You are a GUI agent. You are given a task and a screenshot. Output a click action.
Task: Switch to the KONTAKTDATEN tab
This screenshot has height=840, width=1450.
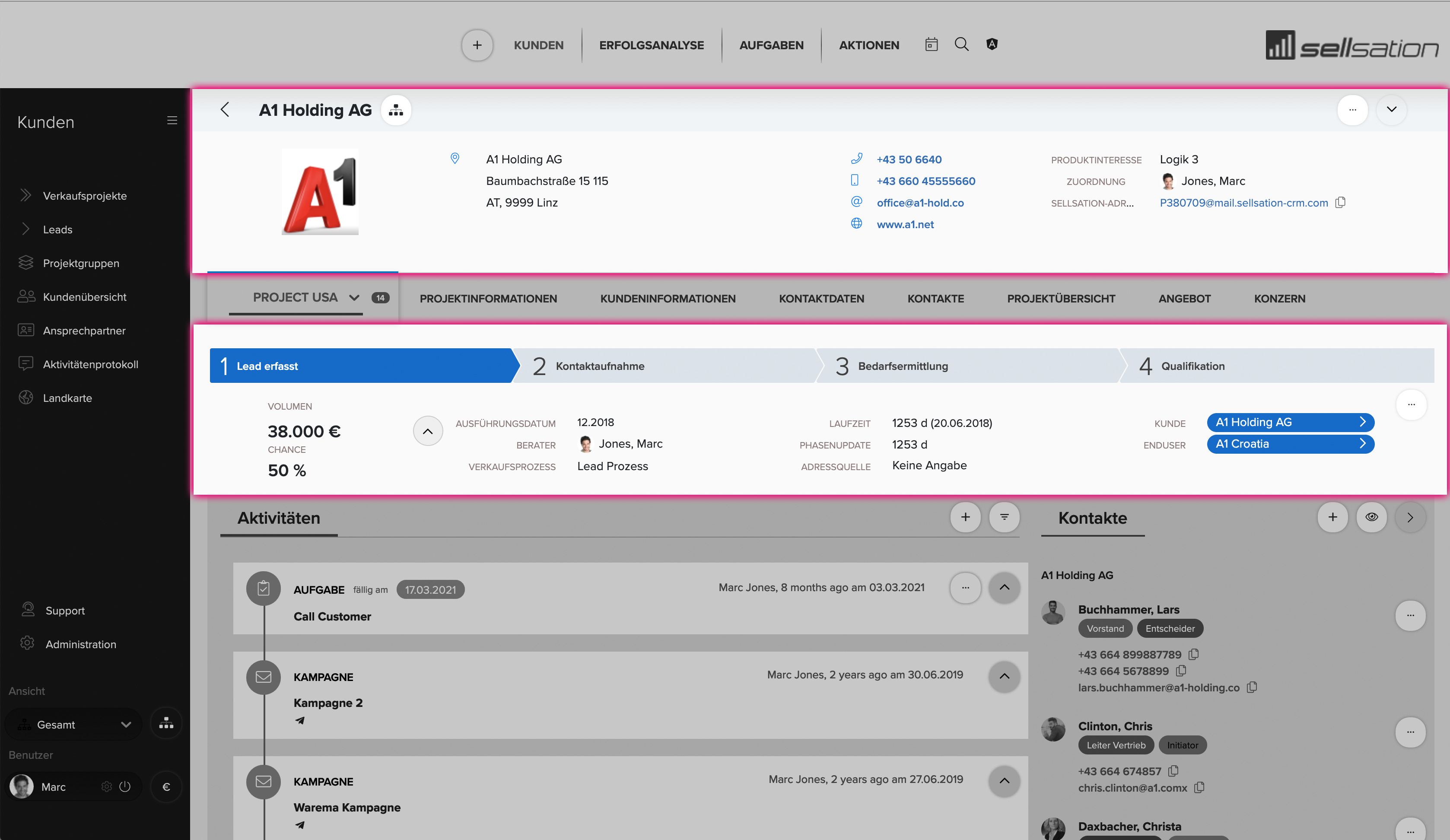[821, 299]
